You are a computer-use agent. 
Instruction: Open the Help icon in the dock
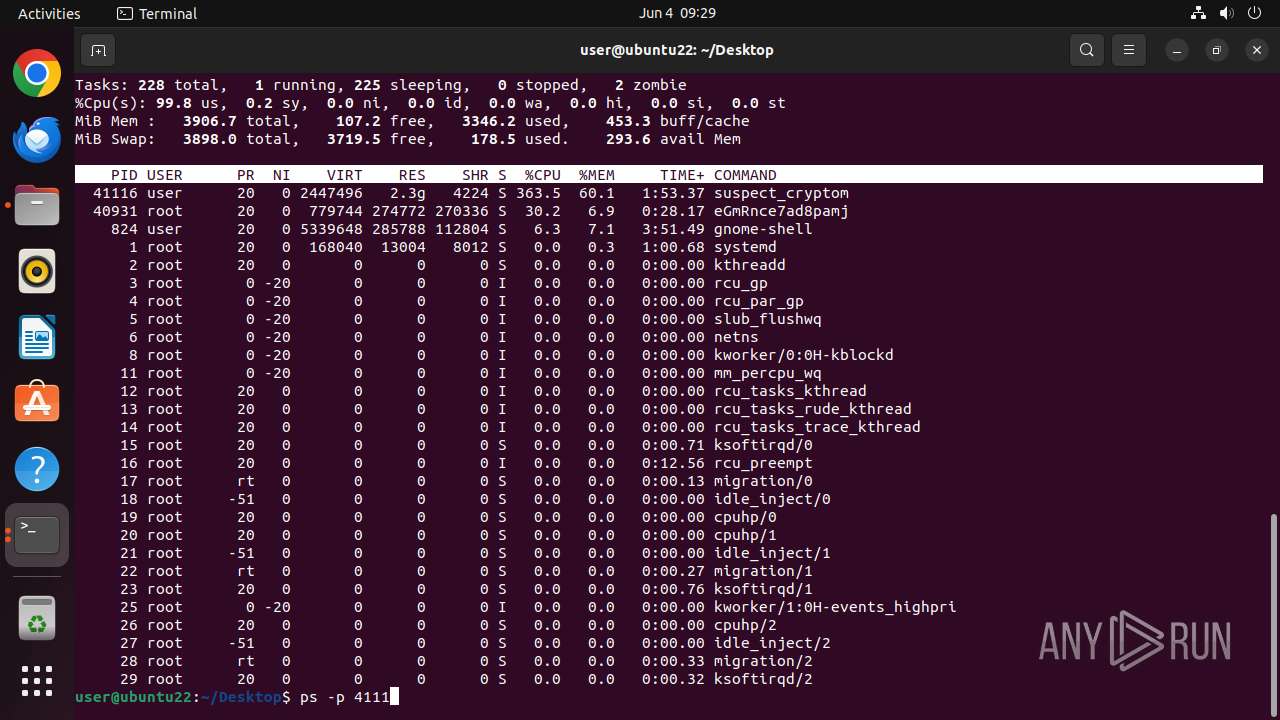pos(37,469)
